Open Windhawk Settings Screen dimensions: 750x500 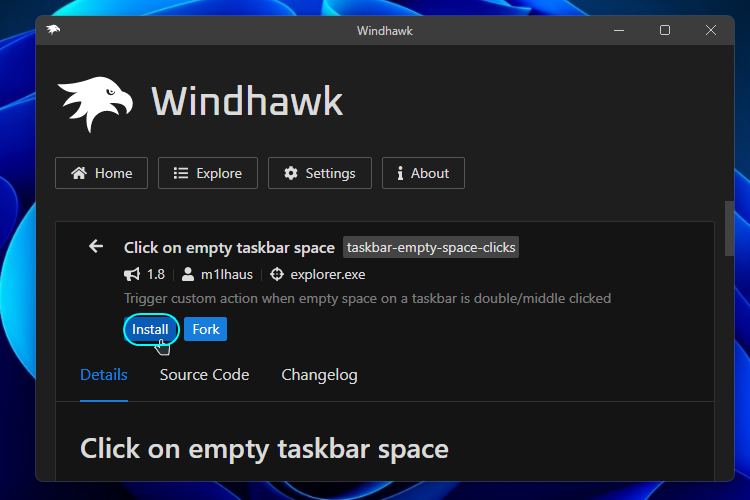click(320, 173)
